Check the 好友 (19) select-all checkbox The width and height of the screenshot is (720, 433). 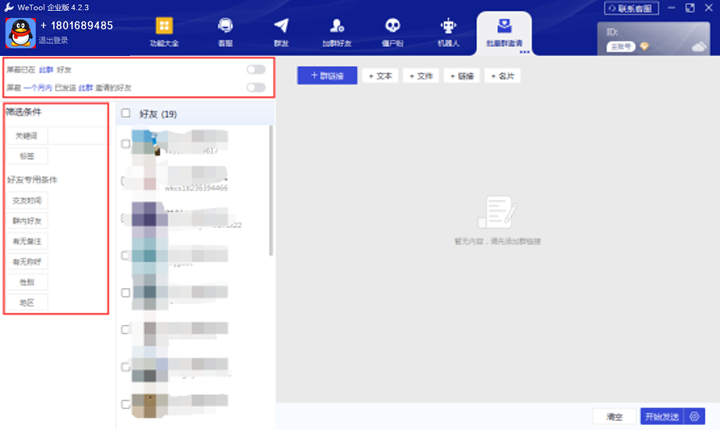point(126,114)
